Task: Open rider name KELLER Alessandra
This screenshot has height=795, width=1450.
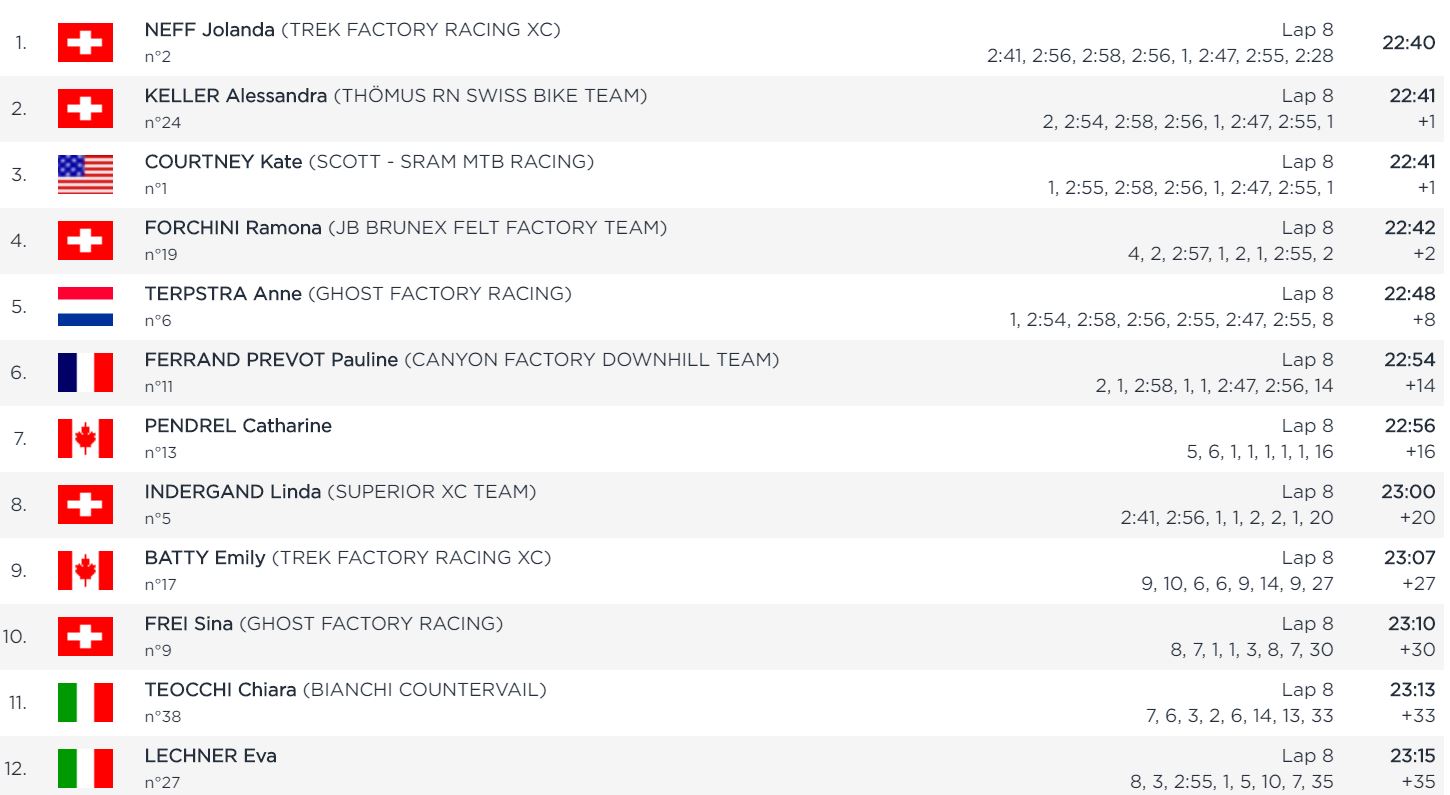Action: (x=236, y=96)
